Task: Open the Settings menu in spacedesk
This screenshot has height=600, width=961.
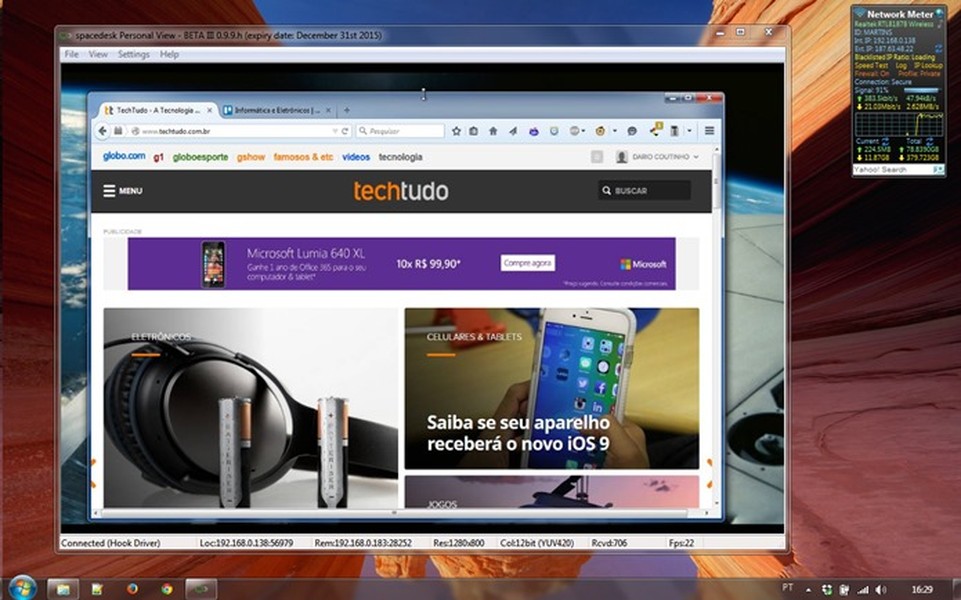Action: tap(133, 54)
